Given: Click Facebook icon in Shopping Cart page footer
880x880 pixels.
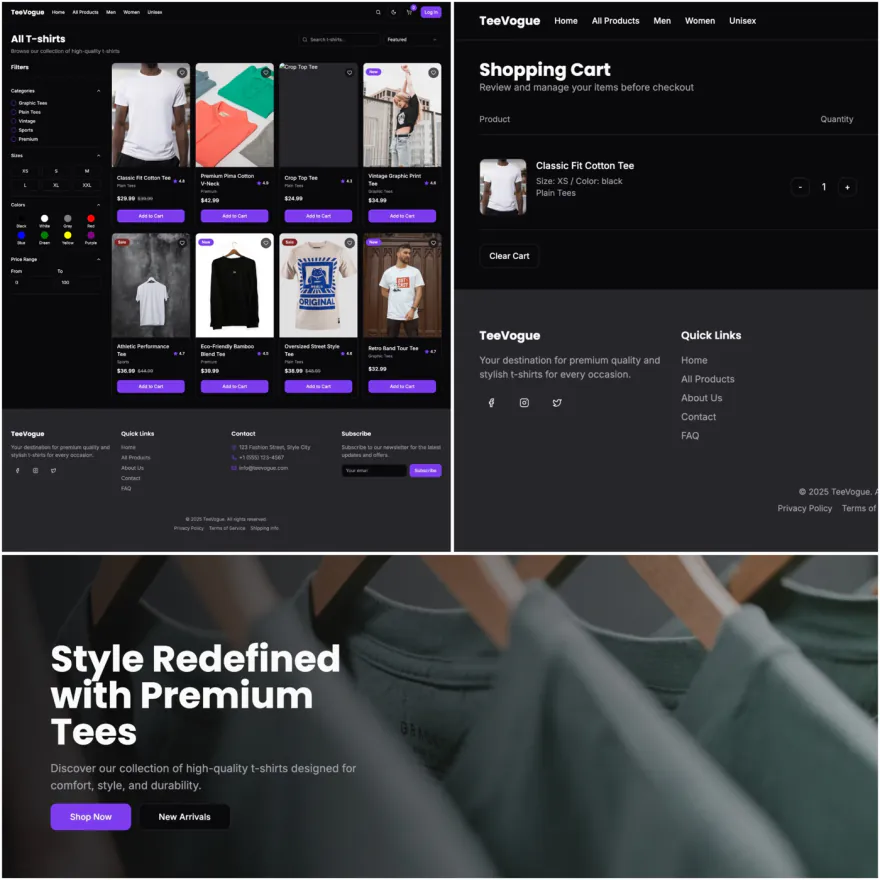Looking at the screenshot, I should click(x=491, y=402).
